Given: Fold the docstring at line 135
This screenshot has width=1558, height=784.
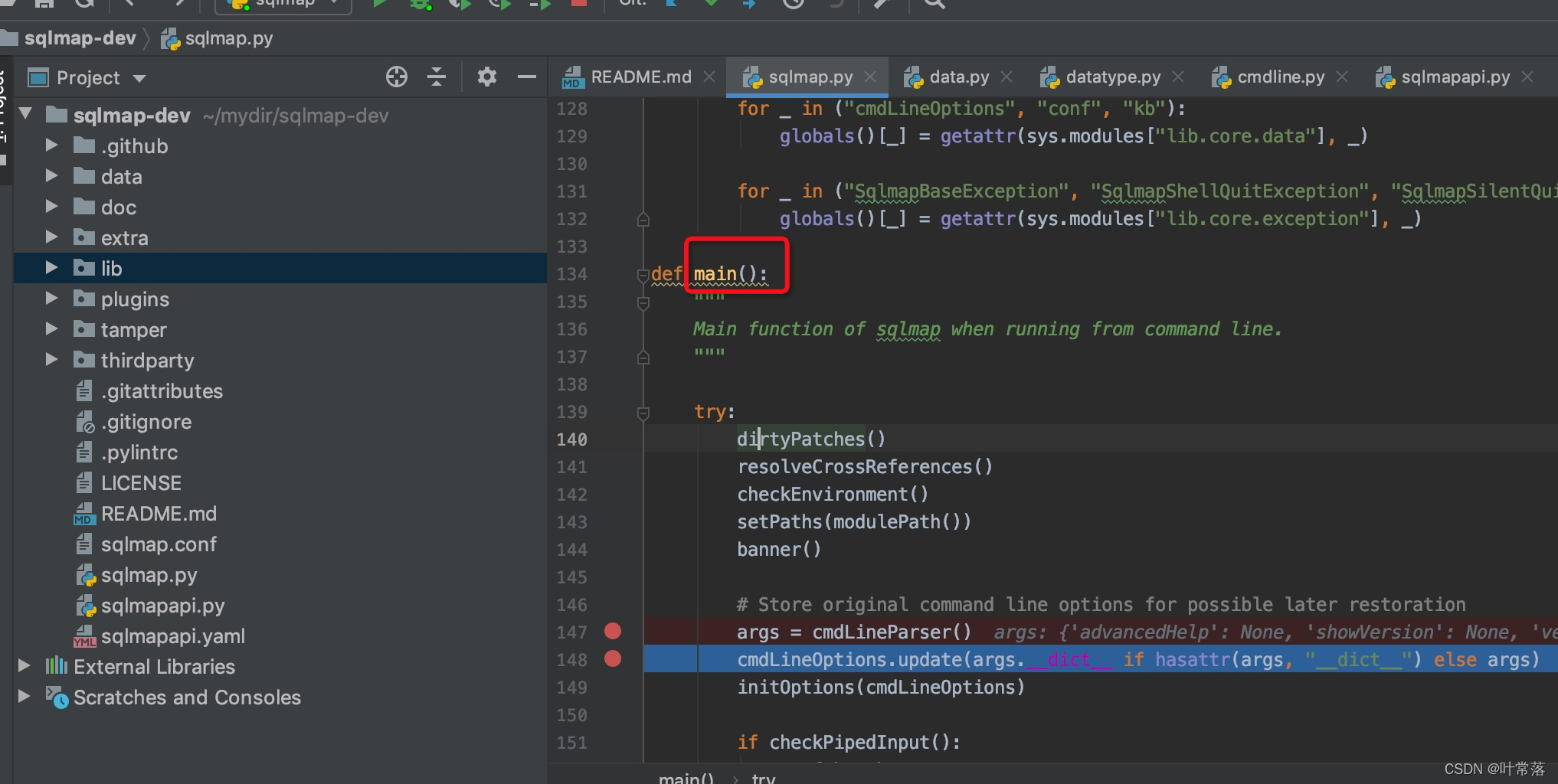Looking at the screenshot, I should pyautogui.click(x=643, y=303).
